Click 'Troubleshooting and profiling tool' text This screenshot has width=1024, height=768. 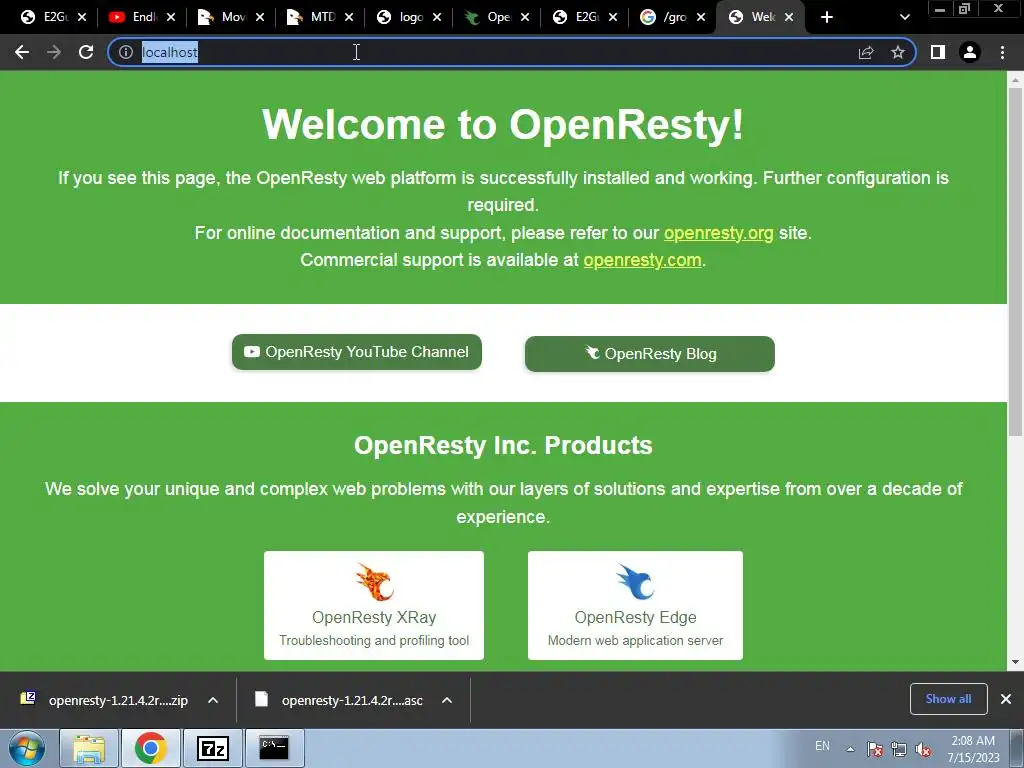point(374,641)
